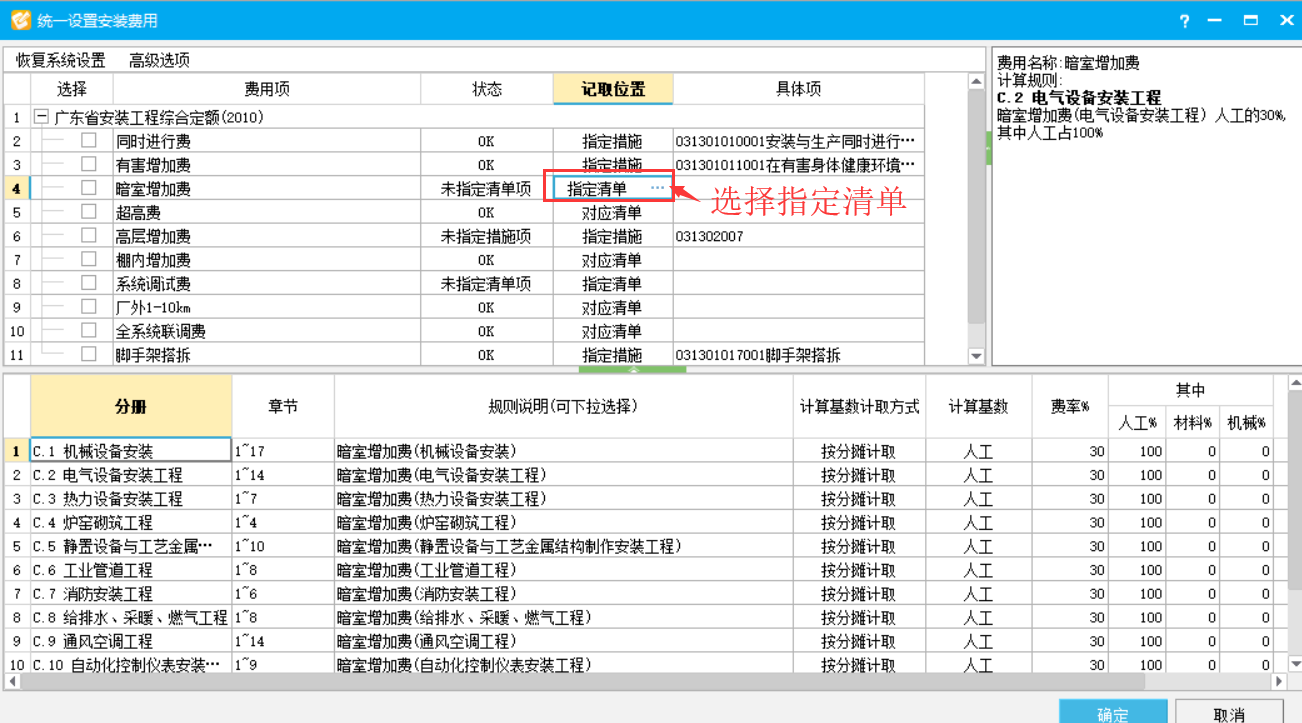Viewport: 1302px width, 723px height.
Task: Check the 厂外1-10km checkbox
Action: tap(89, 307)
